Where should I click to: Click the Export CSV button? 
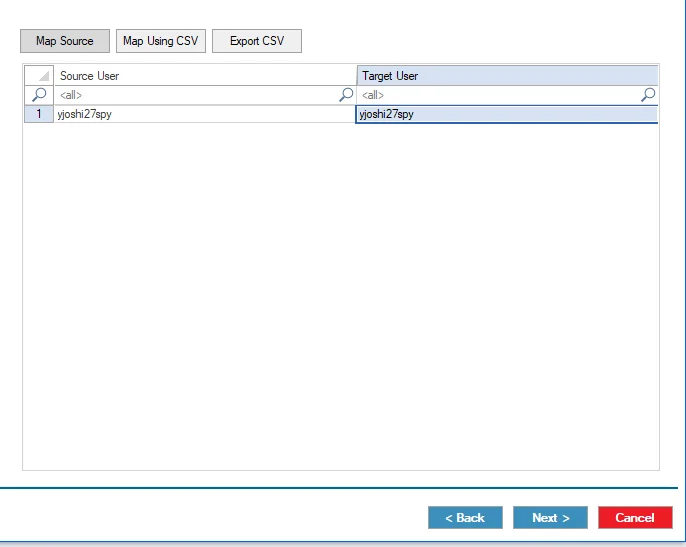(x=257, y=41)
